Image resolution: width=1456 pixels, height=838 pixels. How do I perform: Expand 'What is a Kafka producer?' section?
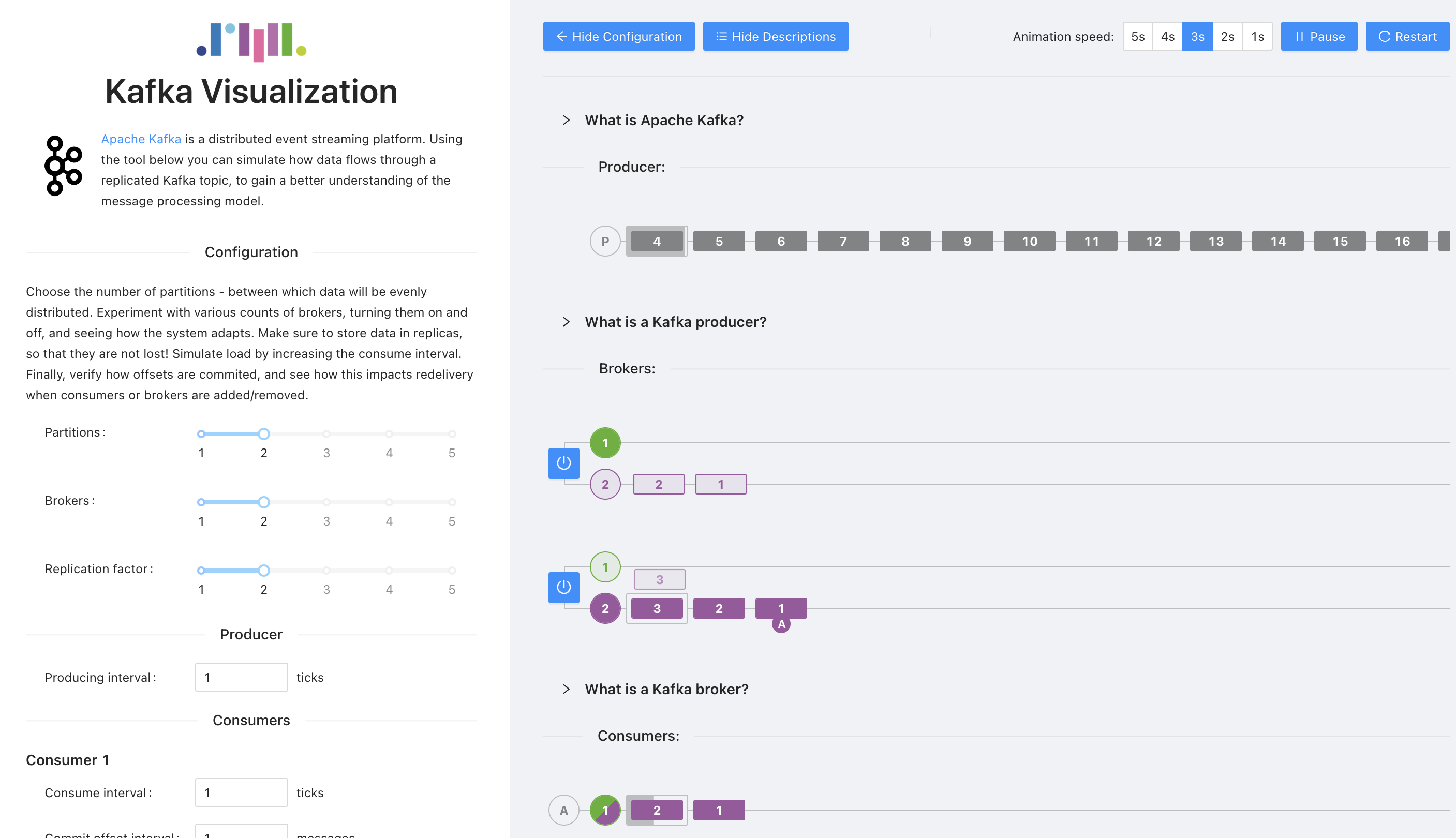(675, 322)
